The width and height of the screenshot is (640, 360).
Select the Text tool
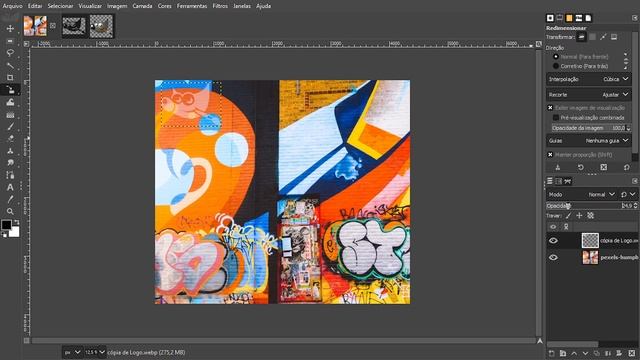click(x=10, y=187)
